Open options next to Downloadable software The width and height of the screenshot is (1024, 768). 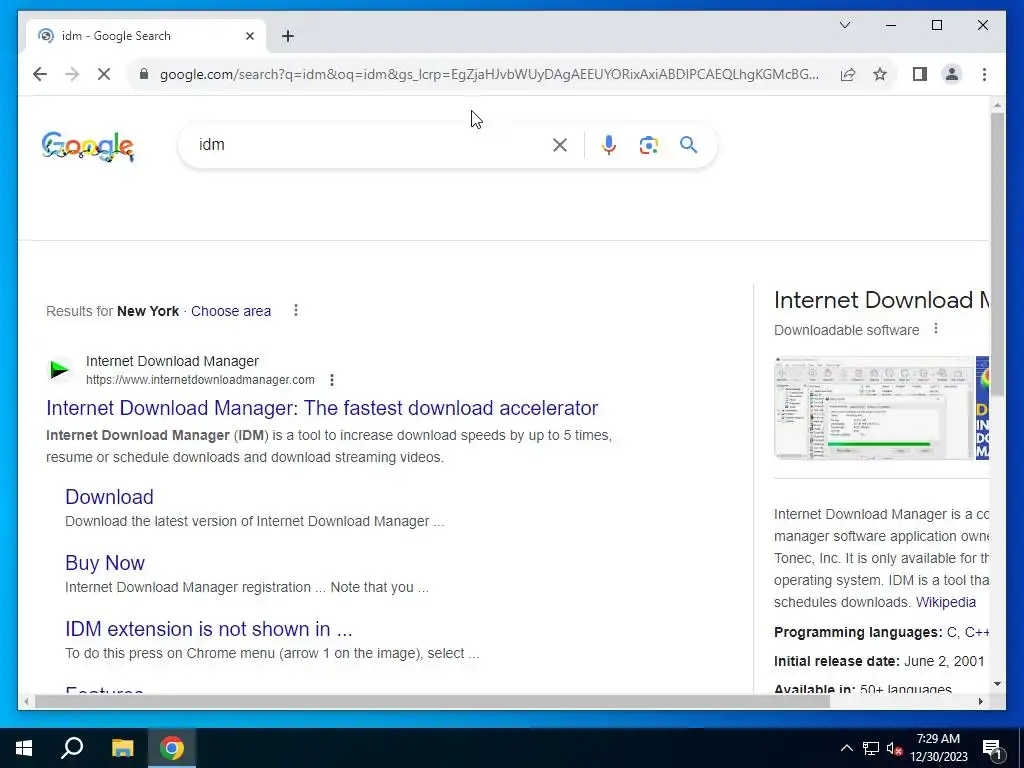click(x=936, y=328)
